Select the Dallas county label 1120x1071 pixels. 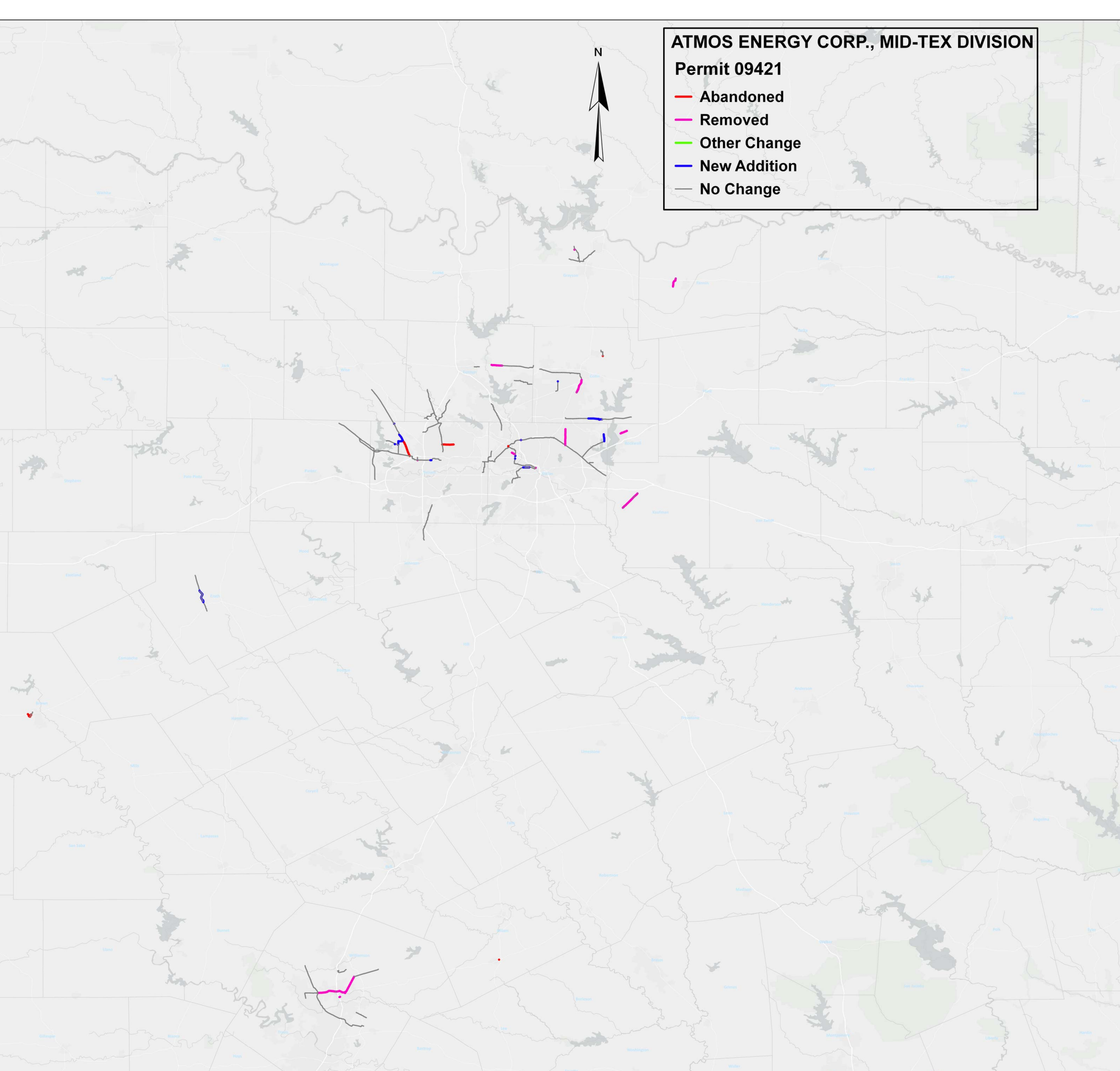point(548,475)
